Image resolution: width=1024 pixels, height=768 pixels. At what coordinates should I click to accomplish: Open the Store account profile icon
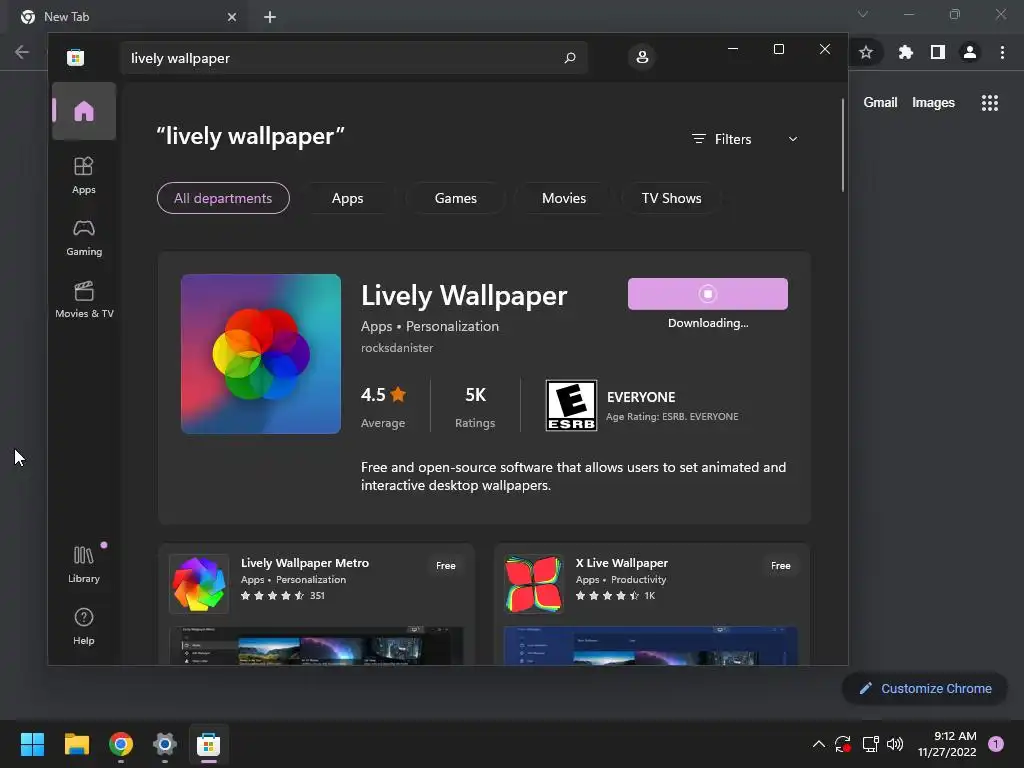(642, 57)
